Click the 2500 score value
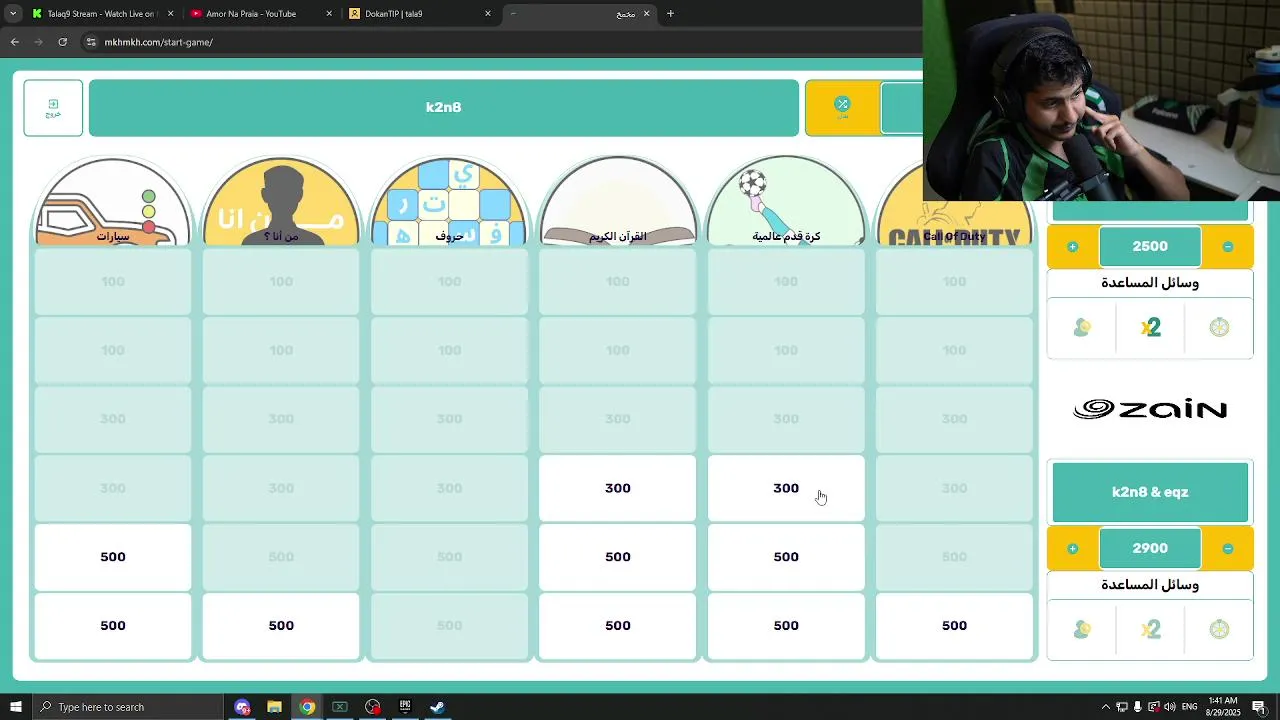This screenshot has height=720, width=1280. [x=1150, y=247]
